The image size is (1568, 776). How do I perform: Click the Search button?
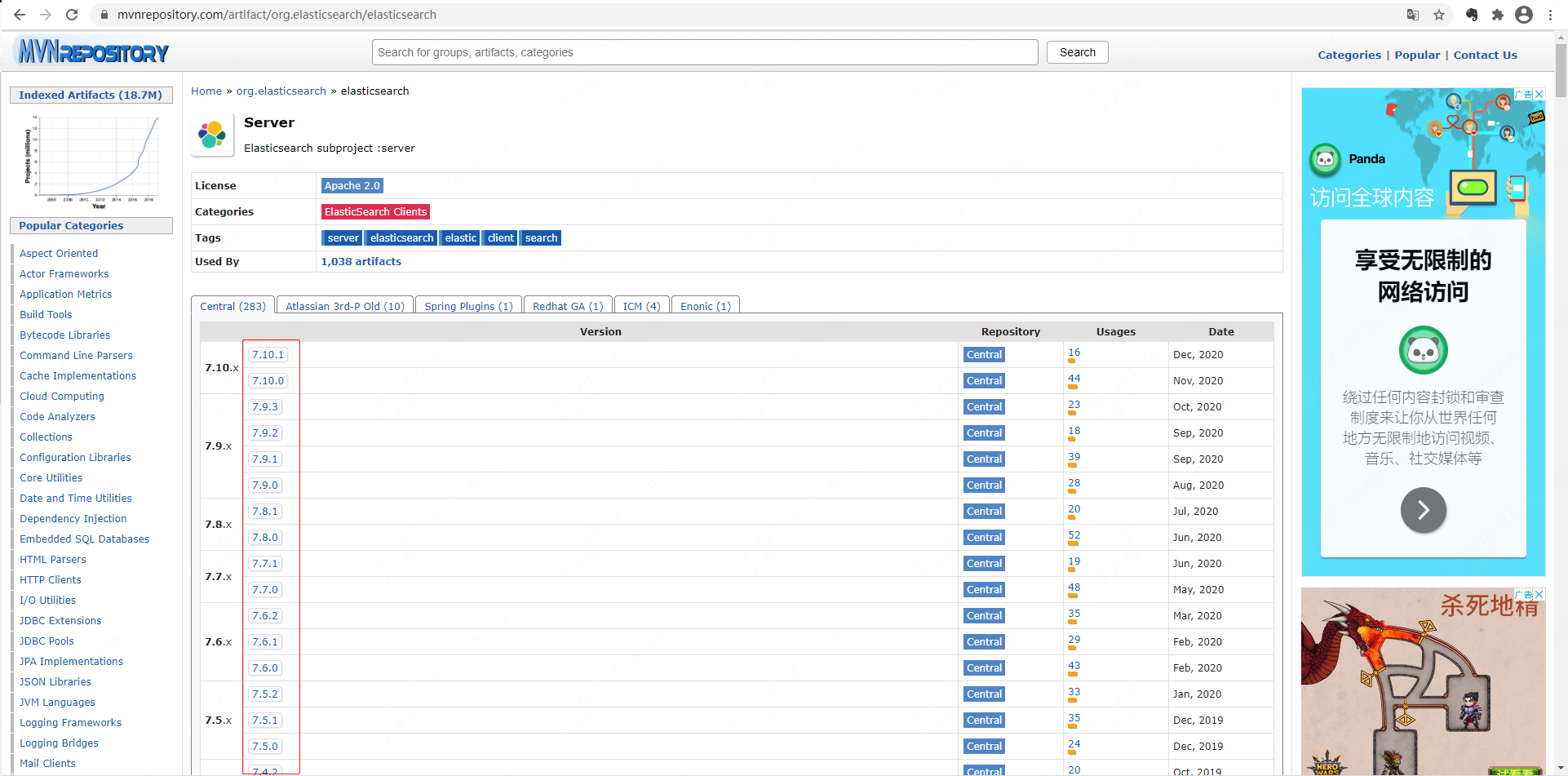(1077, 52)
